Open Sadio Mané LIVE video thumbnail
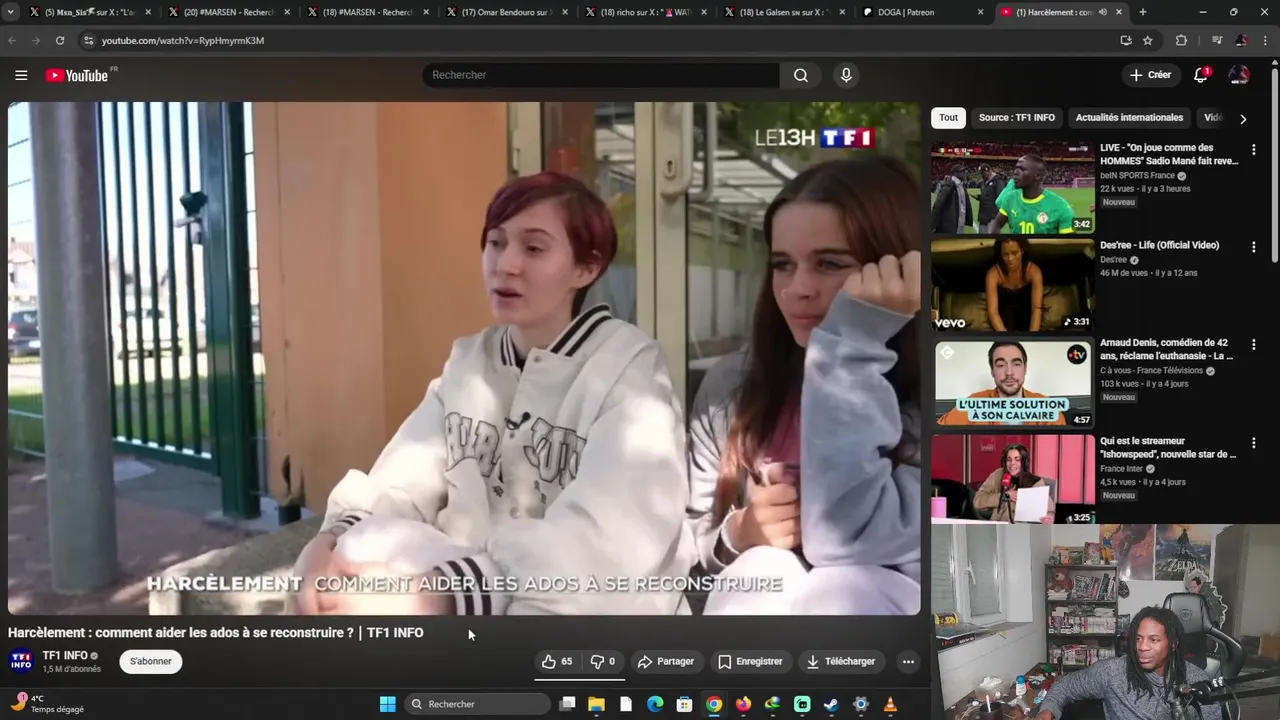The image size is (1280, 720). click(x=1012, y=187)
